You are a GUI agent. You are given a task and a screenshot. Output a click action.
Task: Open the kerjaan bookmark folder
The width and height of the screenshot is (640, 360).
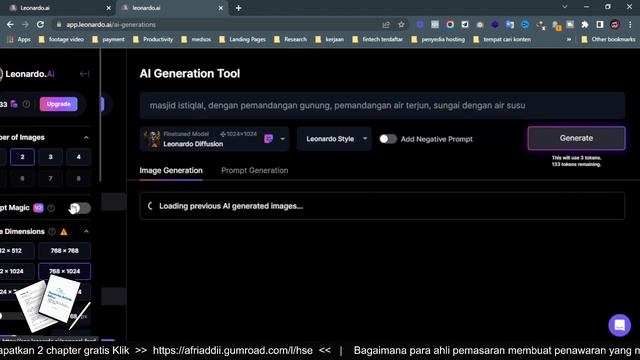(x=331, y=39)
